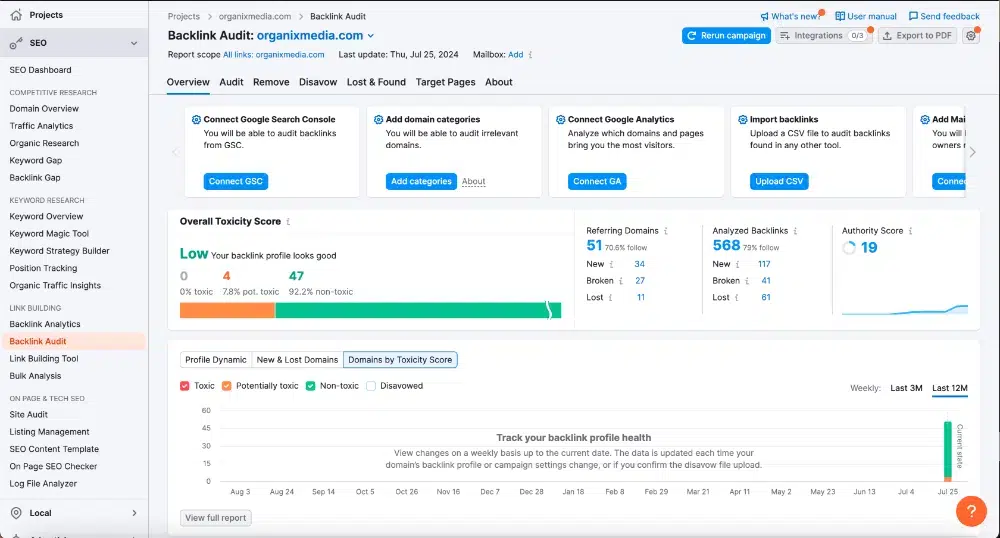Expand the Local sidebar section

click(134, 513)
